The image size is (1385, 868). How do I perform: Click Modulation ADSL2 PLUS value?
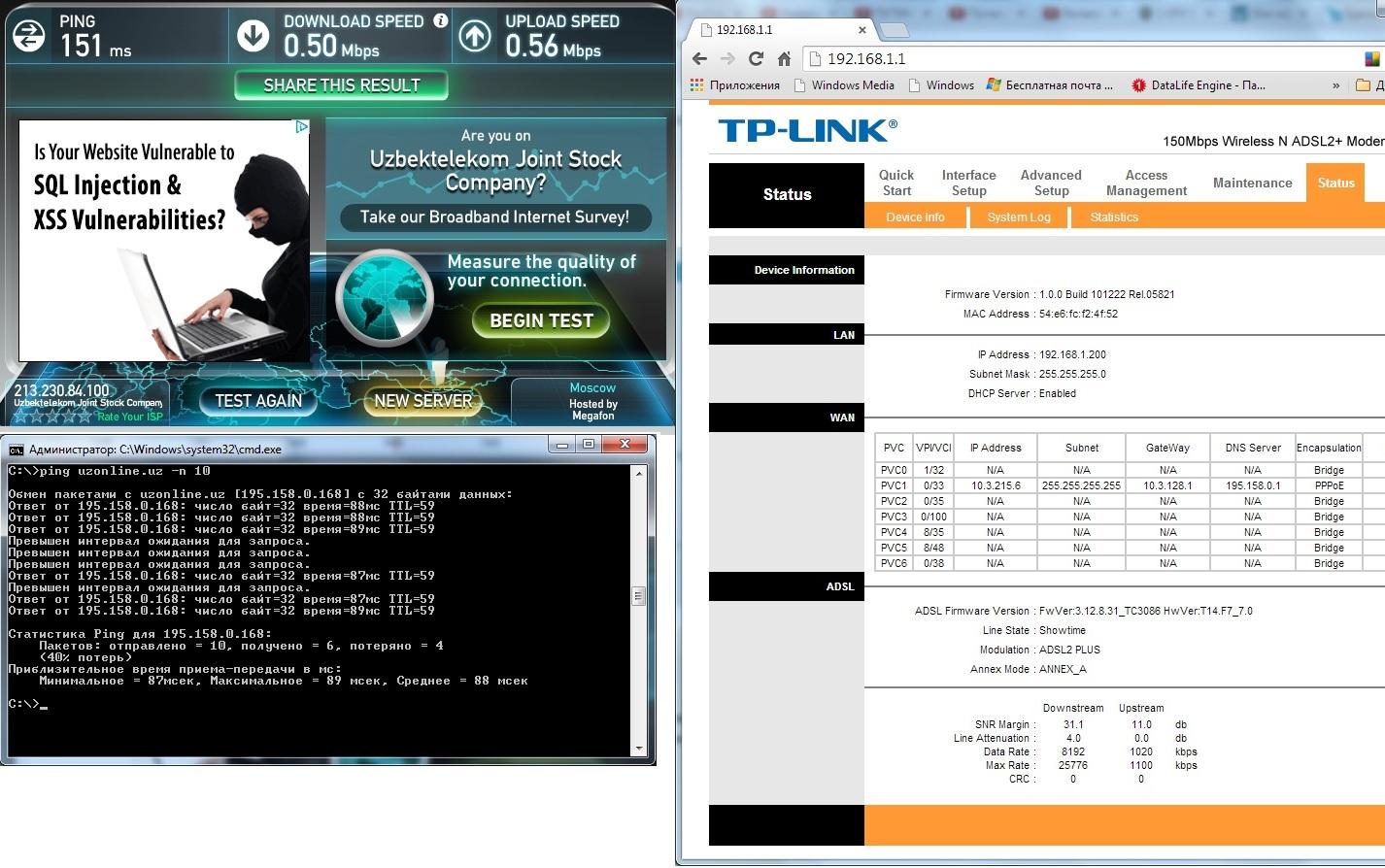(1069, 650)
